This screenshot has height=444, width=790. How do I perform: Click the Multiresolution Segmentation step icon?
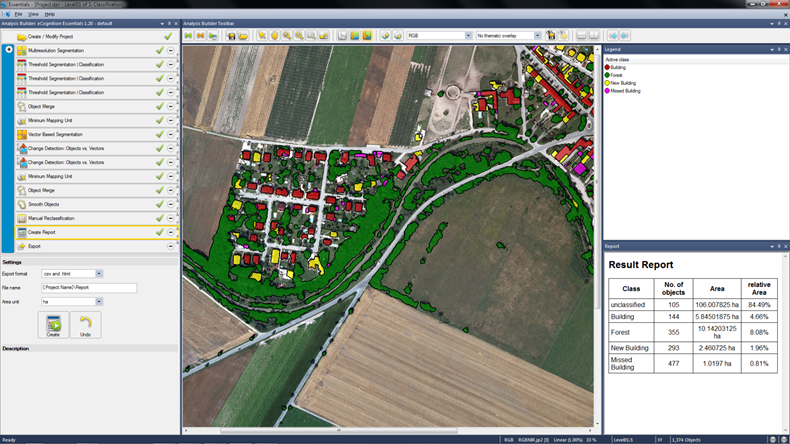click(22, 50)
